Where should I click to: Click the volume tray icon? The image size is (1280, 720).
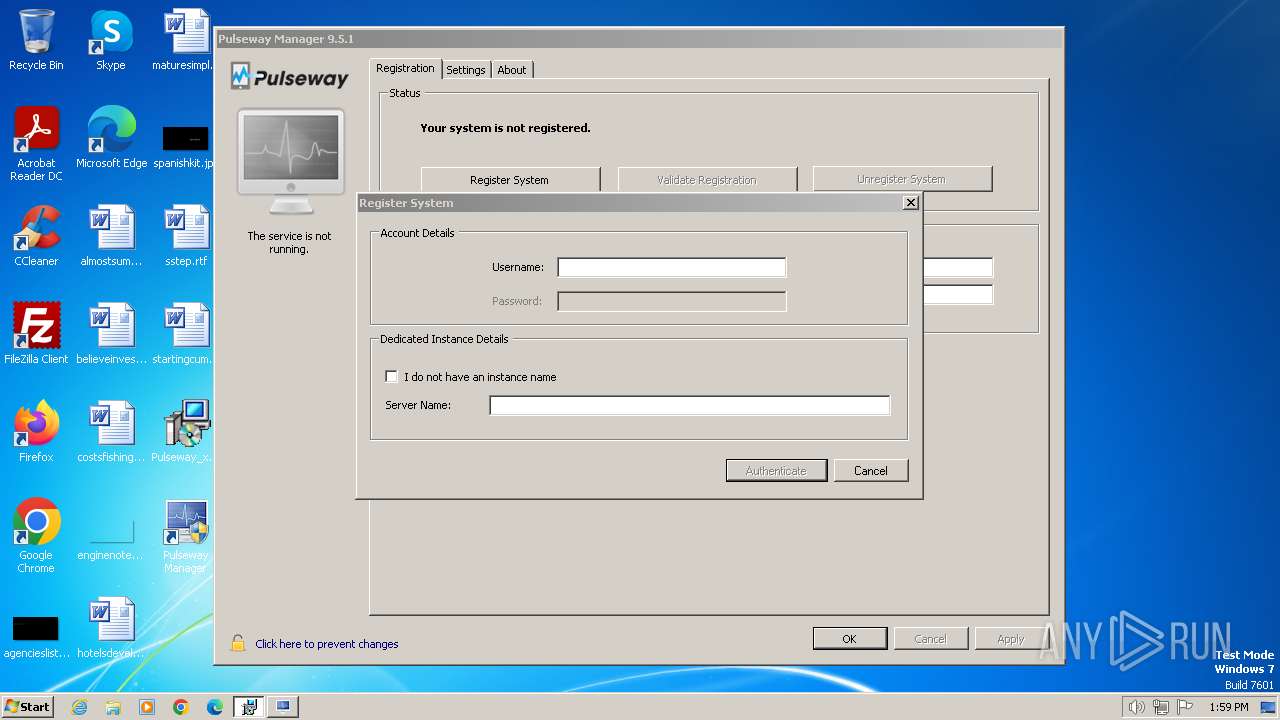point(1136,707)
